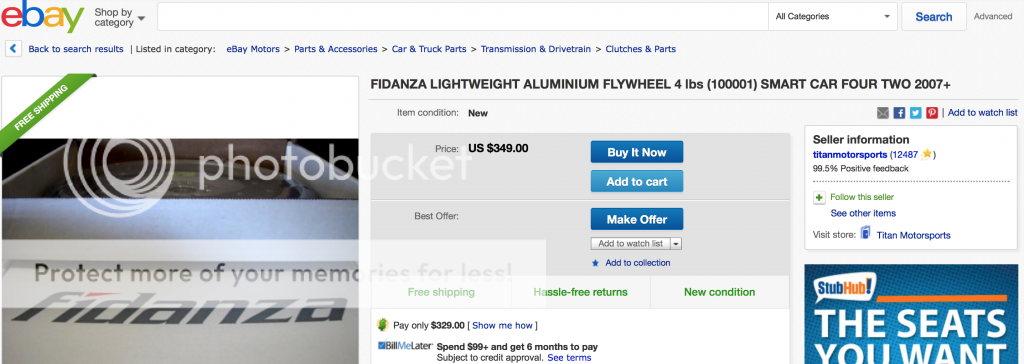Share listing via email envelope icon
This screenshot has height=364, width=1024.
click(882, 113)
